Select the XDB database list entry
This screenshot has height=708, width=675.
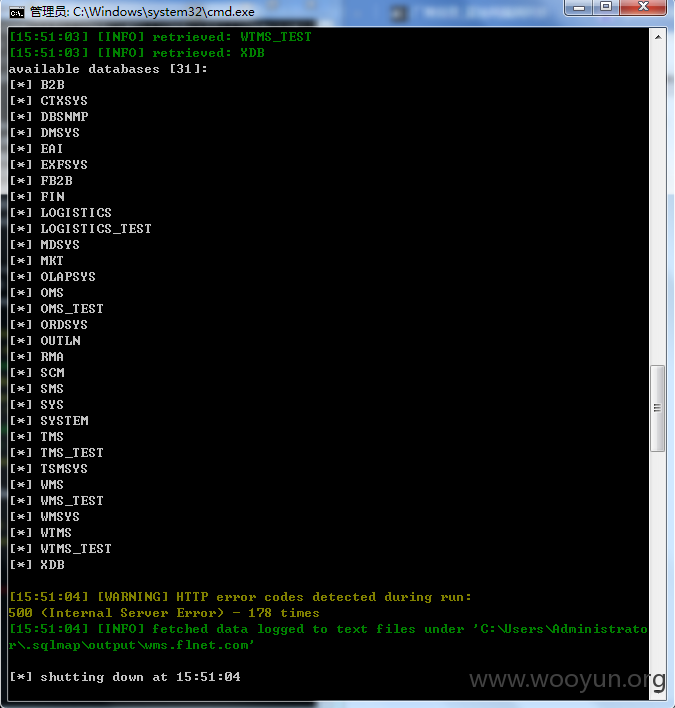[x=37, y=565]
